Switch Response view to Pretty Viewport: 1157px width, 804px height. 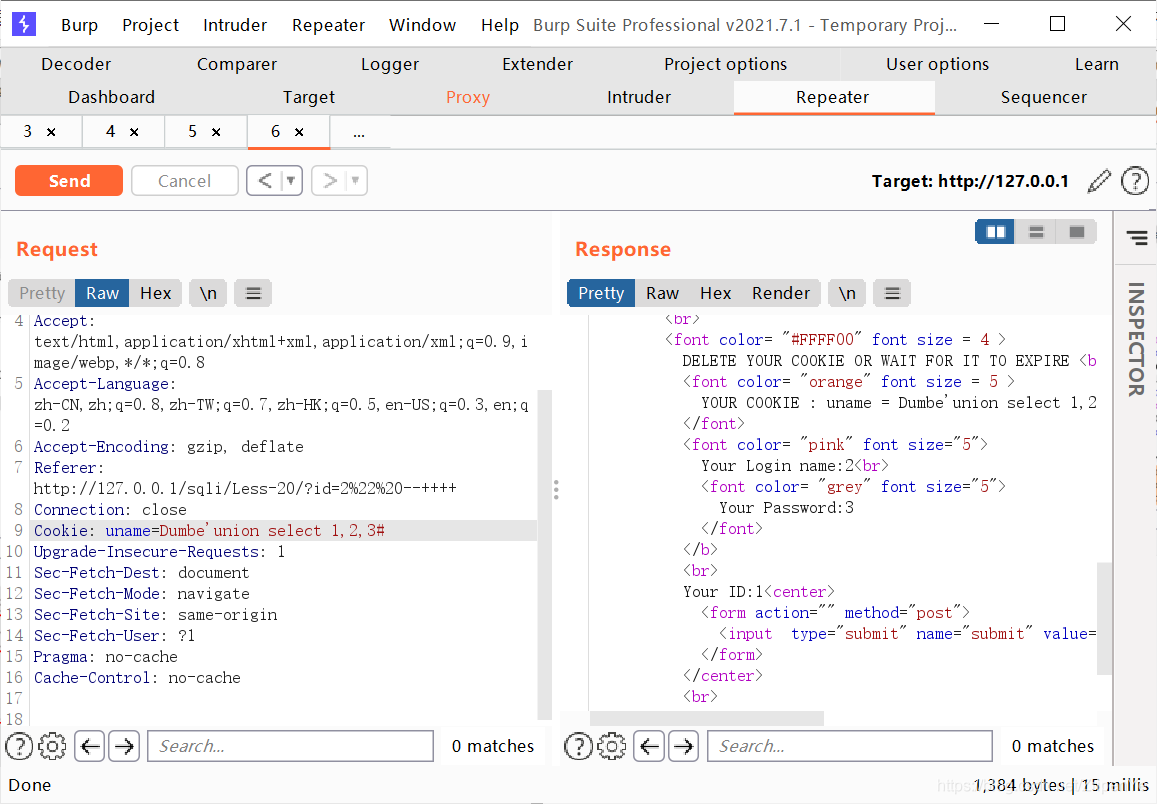coord(601,293)
